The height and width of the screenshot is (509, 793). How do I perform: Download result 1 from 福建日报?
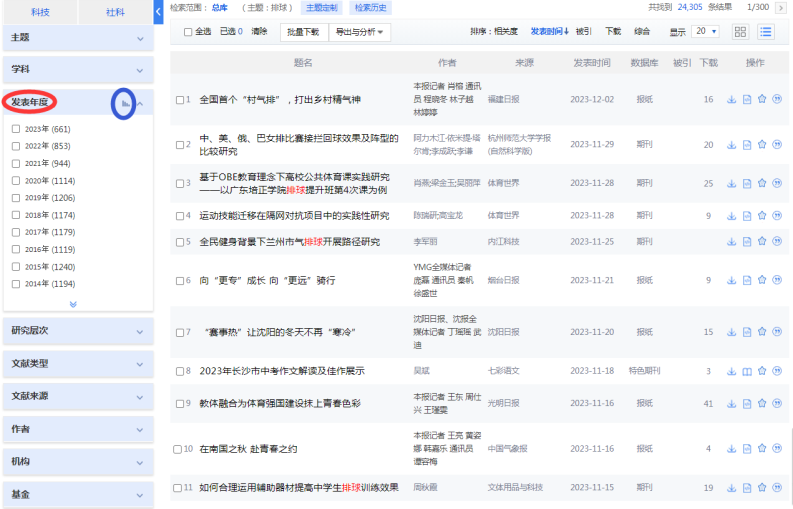tap(731, 99)
